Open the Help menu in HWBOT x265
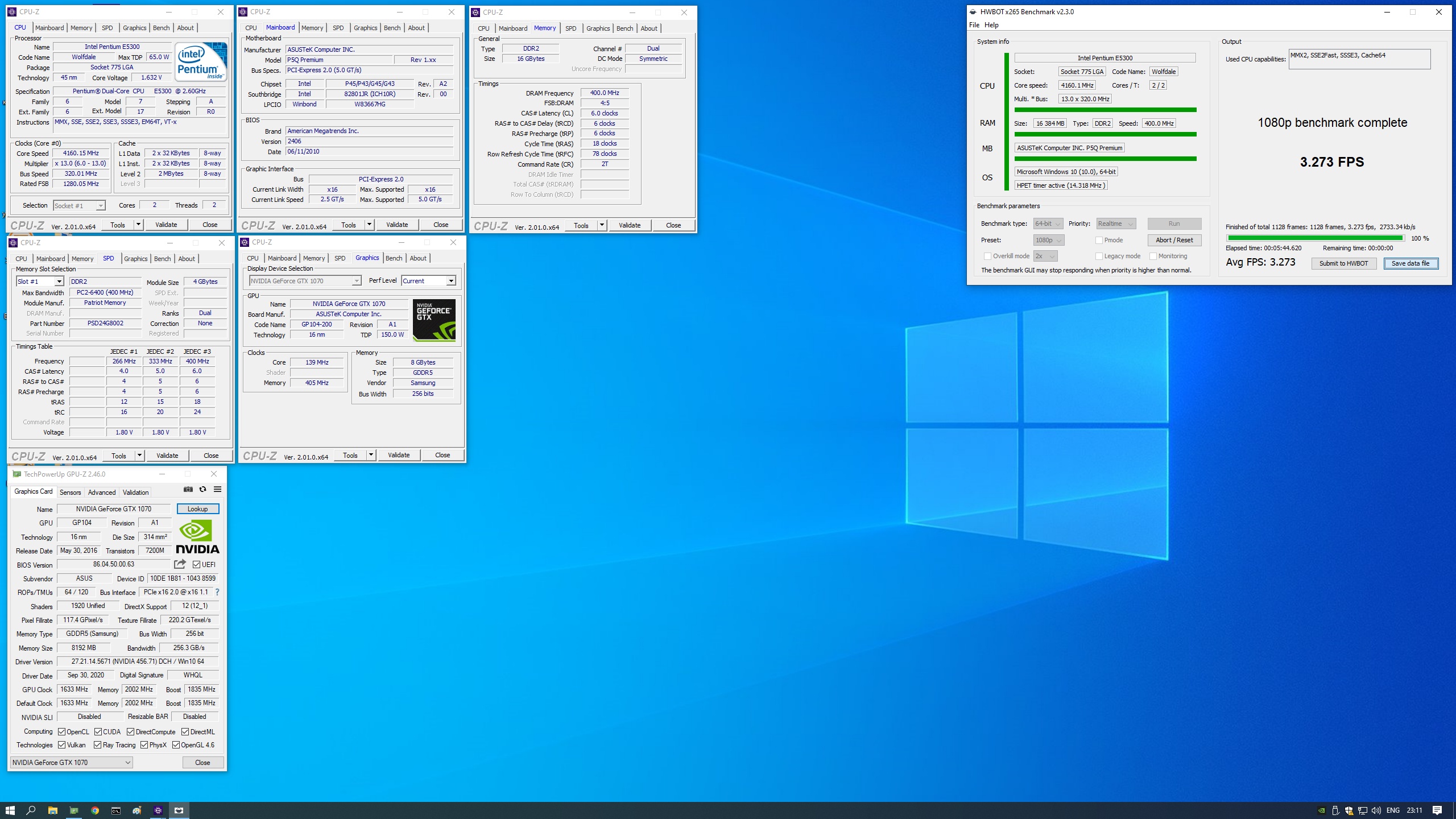 coord(991,25)
